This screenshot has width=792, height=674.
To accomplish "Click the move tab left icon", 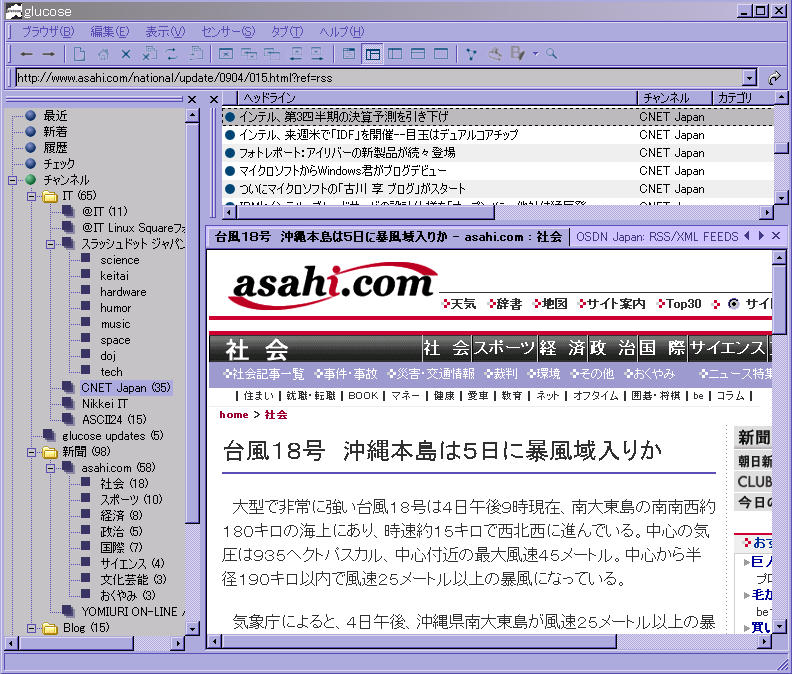I will pos(295,54).
